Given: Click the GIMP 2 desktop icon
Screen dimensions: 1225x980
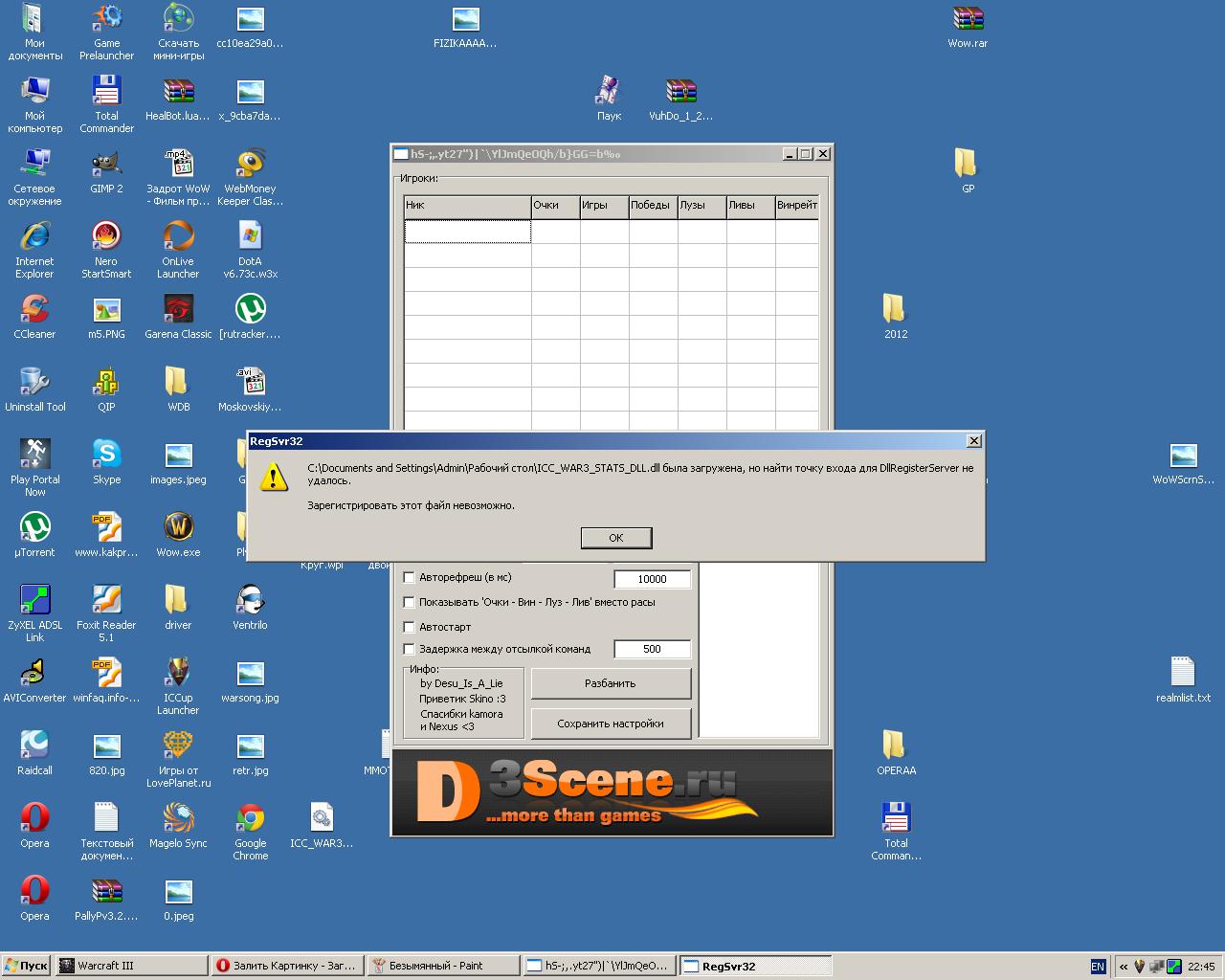Looking at the screenshot, I should [106, 172].
